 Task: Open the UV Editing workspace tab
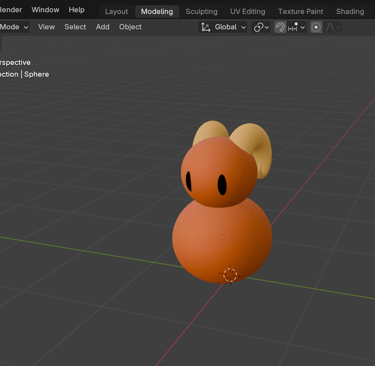248,12
